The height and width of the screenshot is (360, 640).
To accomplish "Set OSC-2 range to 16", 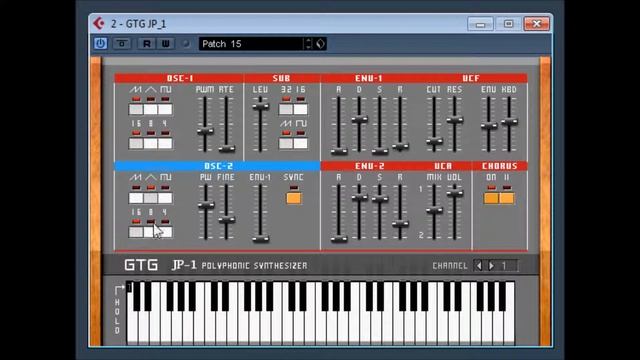I will click(x=136, y=232).
